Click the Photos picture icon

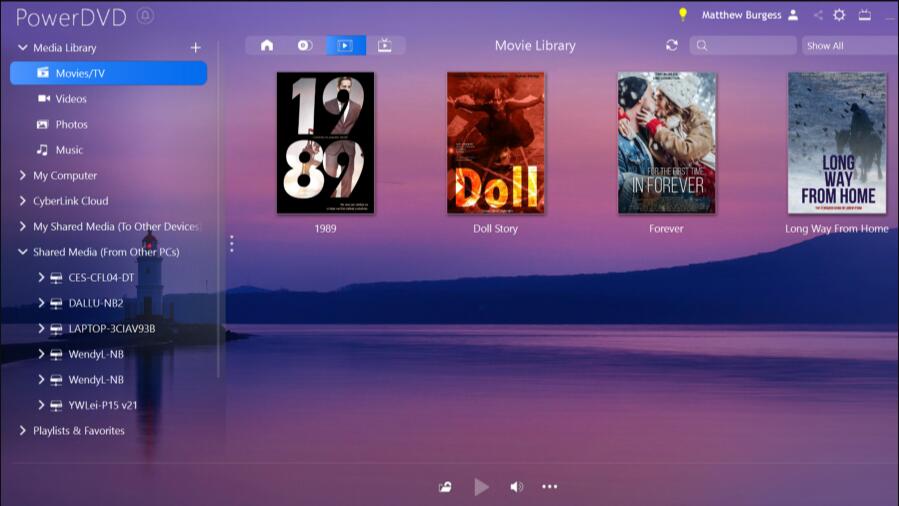42,124
